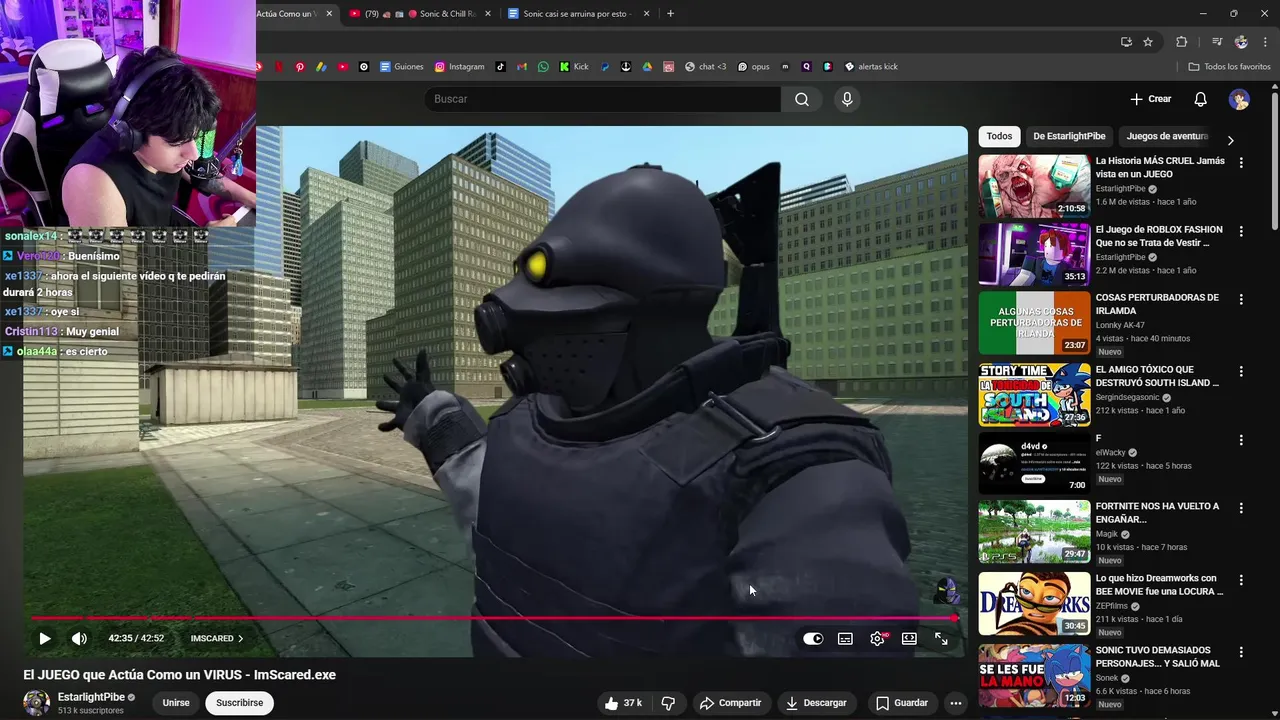Select the De EstarlightPibe filter chip
The image size is (1280, 720).
click(1069, 136)
